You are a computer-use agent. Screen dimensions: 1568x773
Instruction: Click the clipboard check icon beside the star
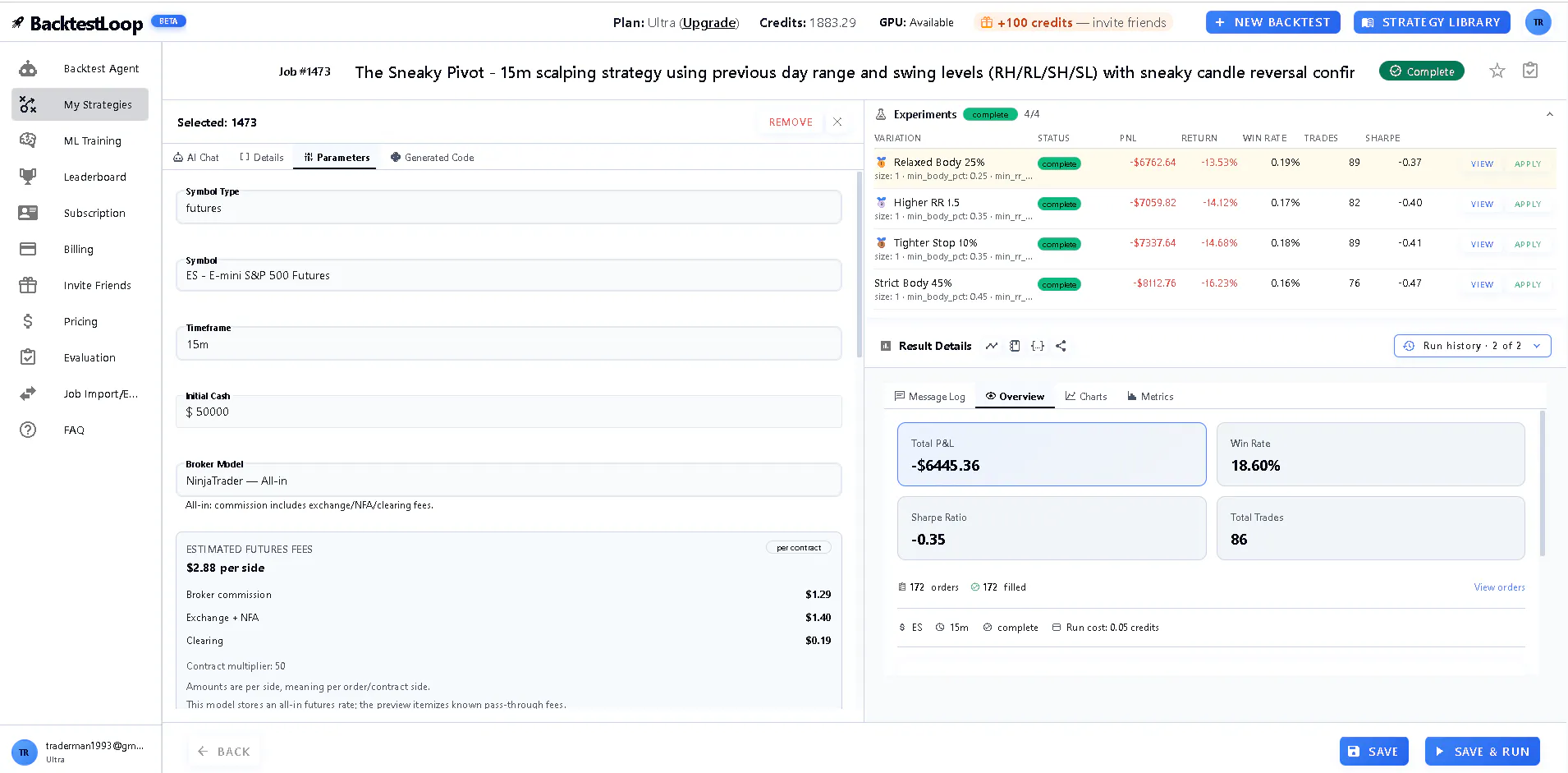click(x=1530, y=71)
